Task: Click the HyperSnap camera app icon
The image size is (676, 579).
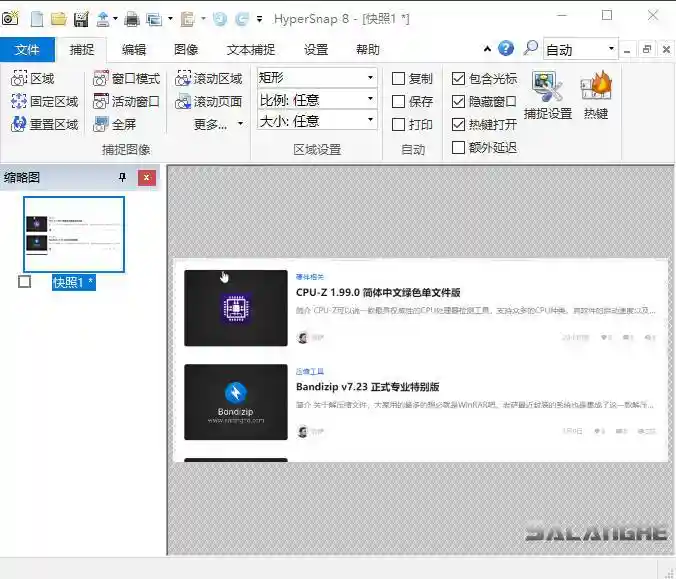Action: click(x=10, y=19)
